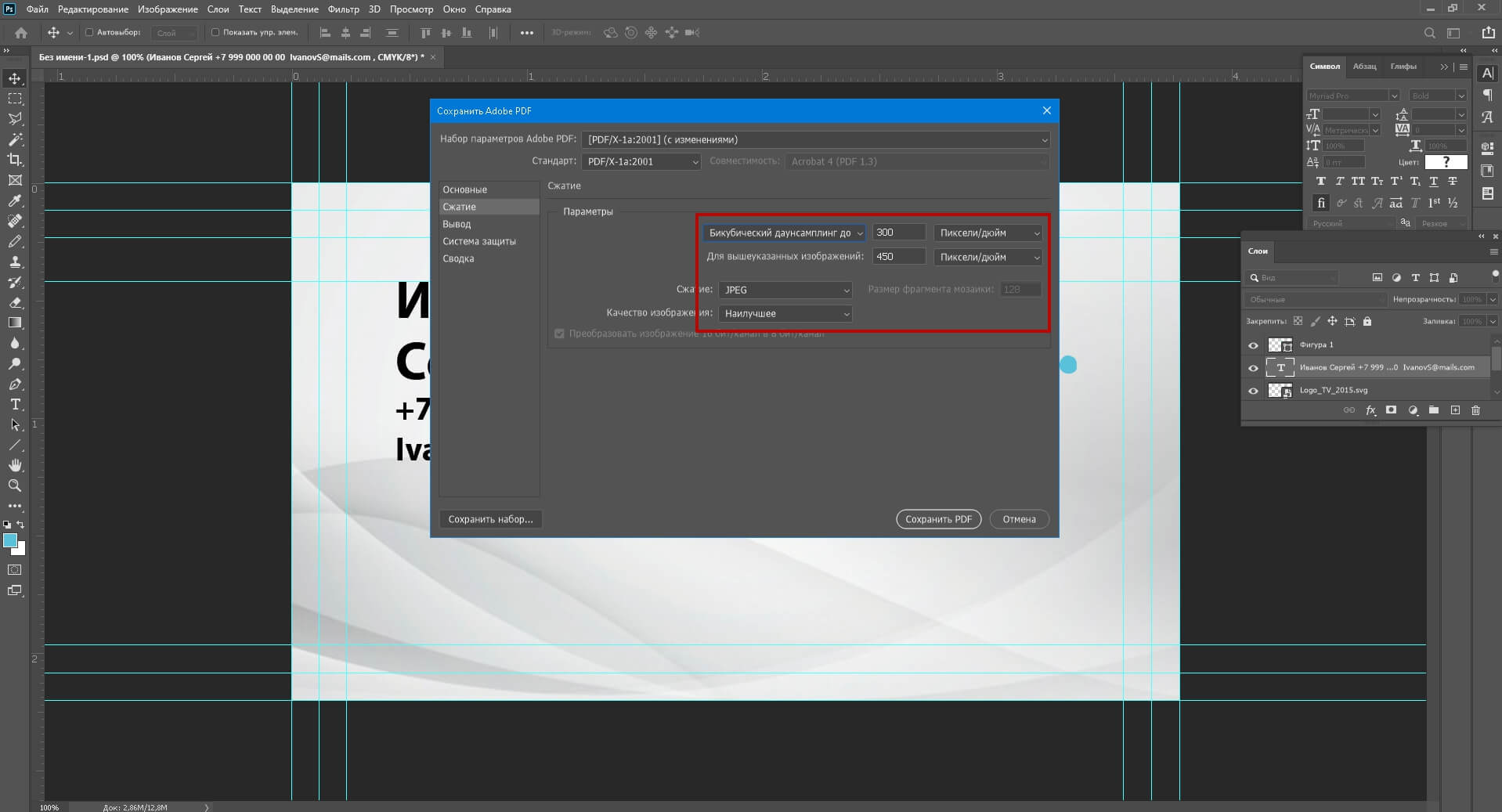Open units dropdown next to 300
This screenshot has height=812, width=1502.
(x=987, y=233)
